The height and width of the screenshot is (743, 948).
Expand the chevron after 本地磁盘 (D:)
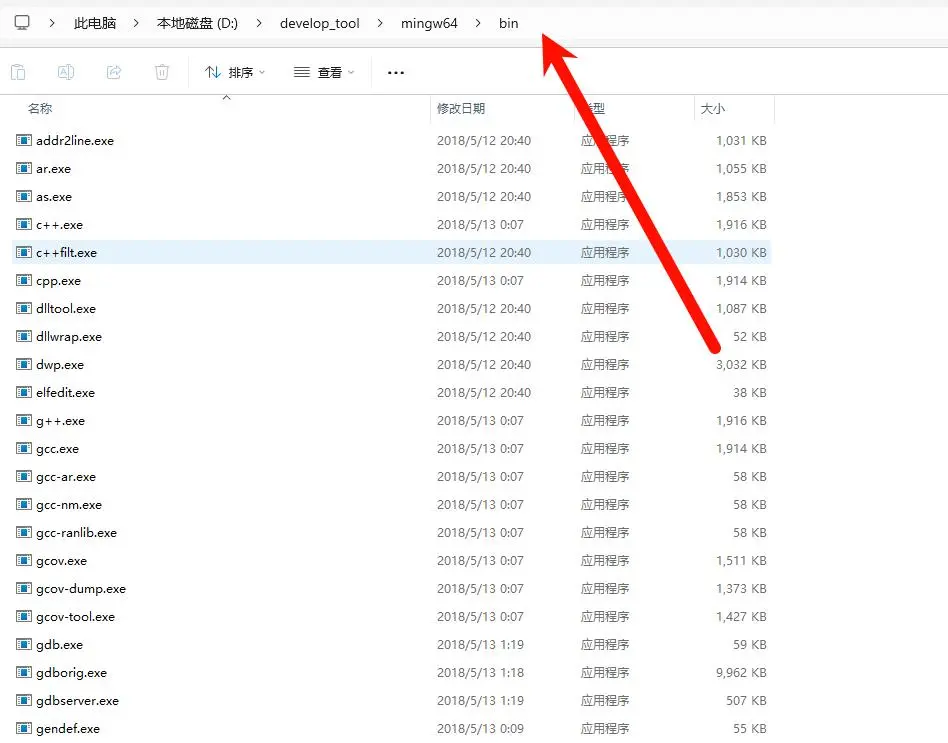[x=259, y=23]
